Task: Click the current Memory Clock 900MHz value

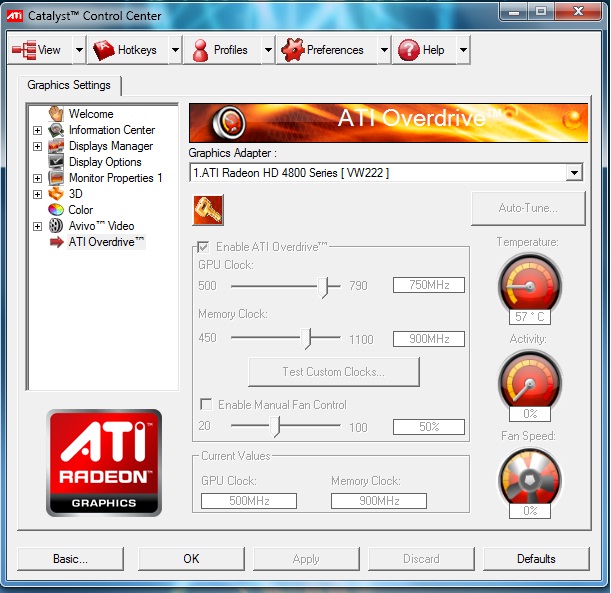Action: pos(379,501)
